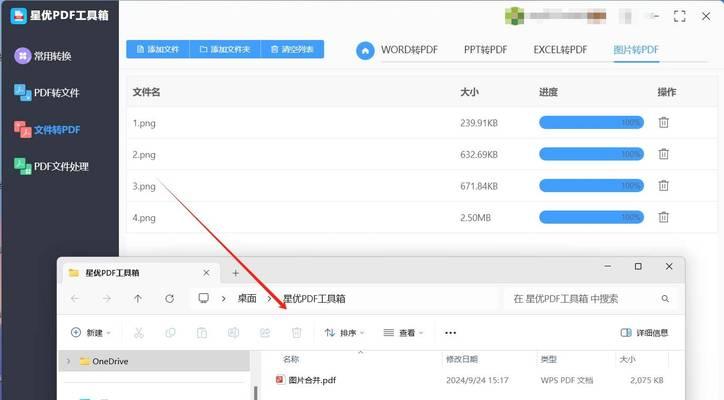This screenshot has height=400, width=724.
Task: Click the Cut icon in Explorer toolbar
Action: pyautogui.click(x=139, y=333)
